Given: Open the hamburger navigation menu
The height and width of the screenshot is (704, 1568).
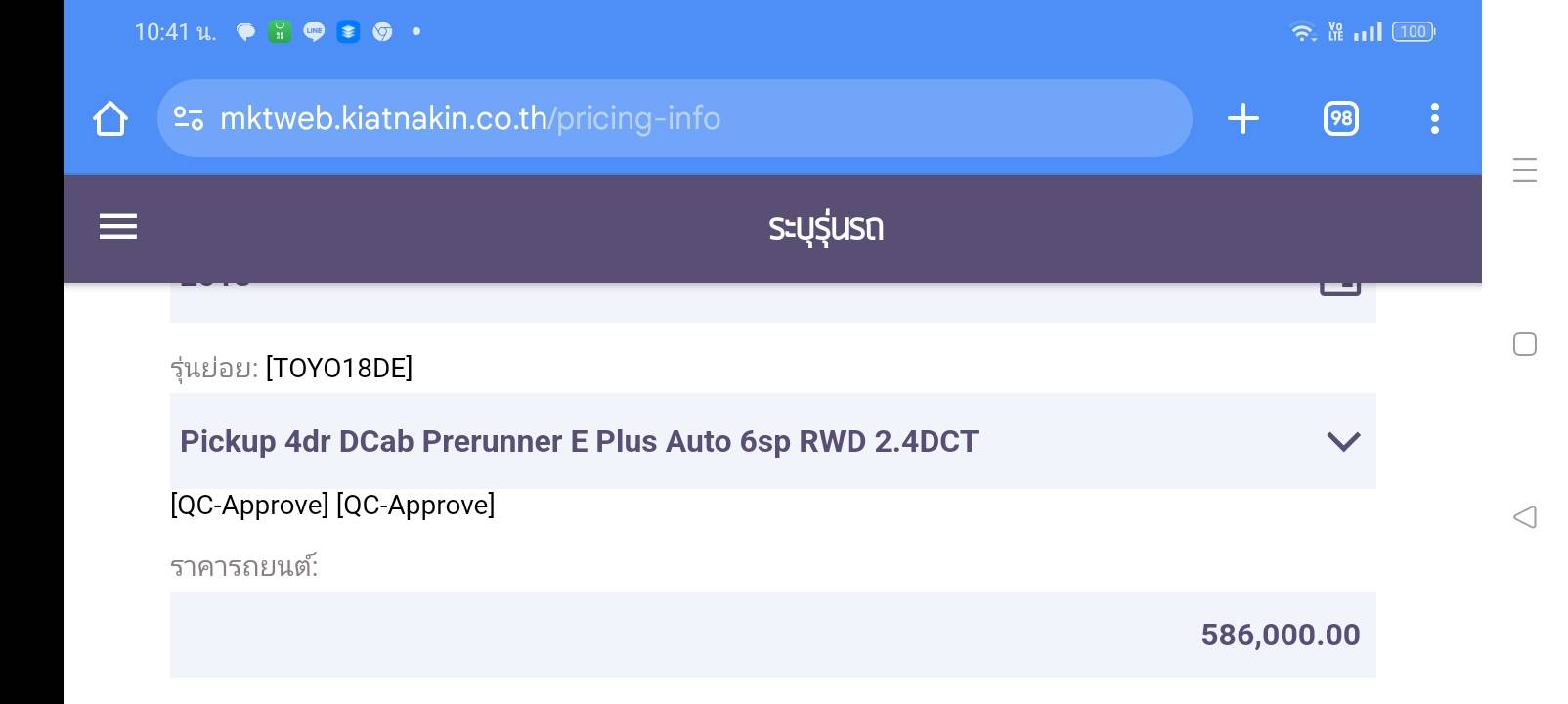Looking at the screenshot, I should [x=118, y=227].
